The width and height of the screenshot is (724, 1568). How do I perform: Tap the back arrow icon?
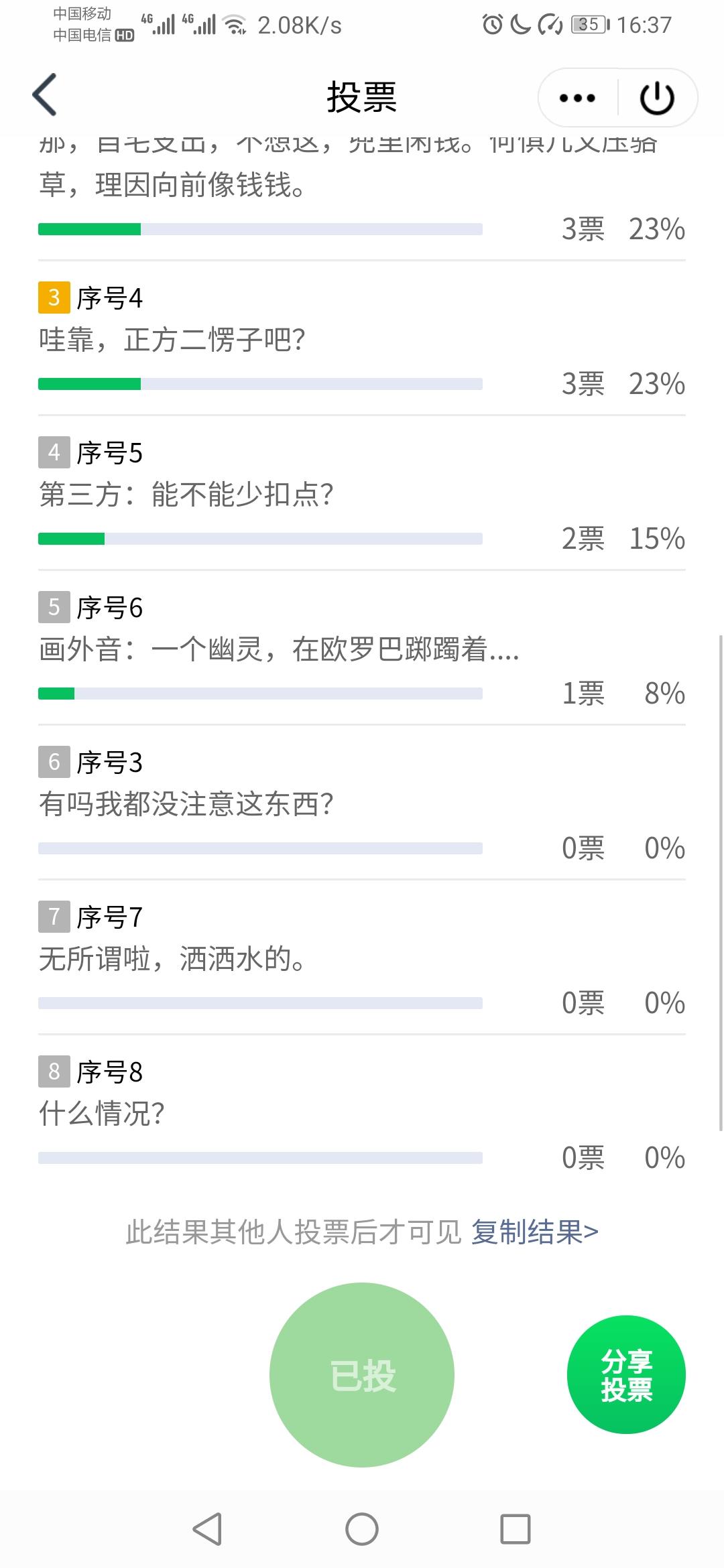[45, 95]
